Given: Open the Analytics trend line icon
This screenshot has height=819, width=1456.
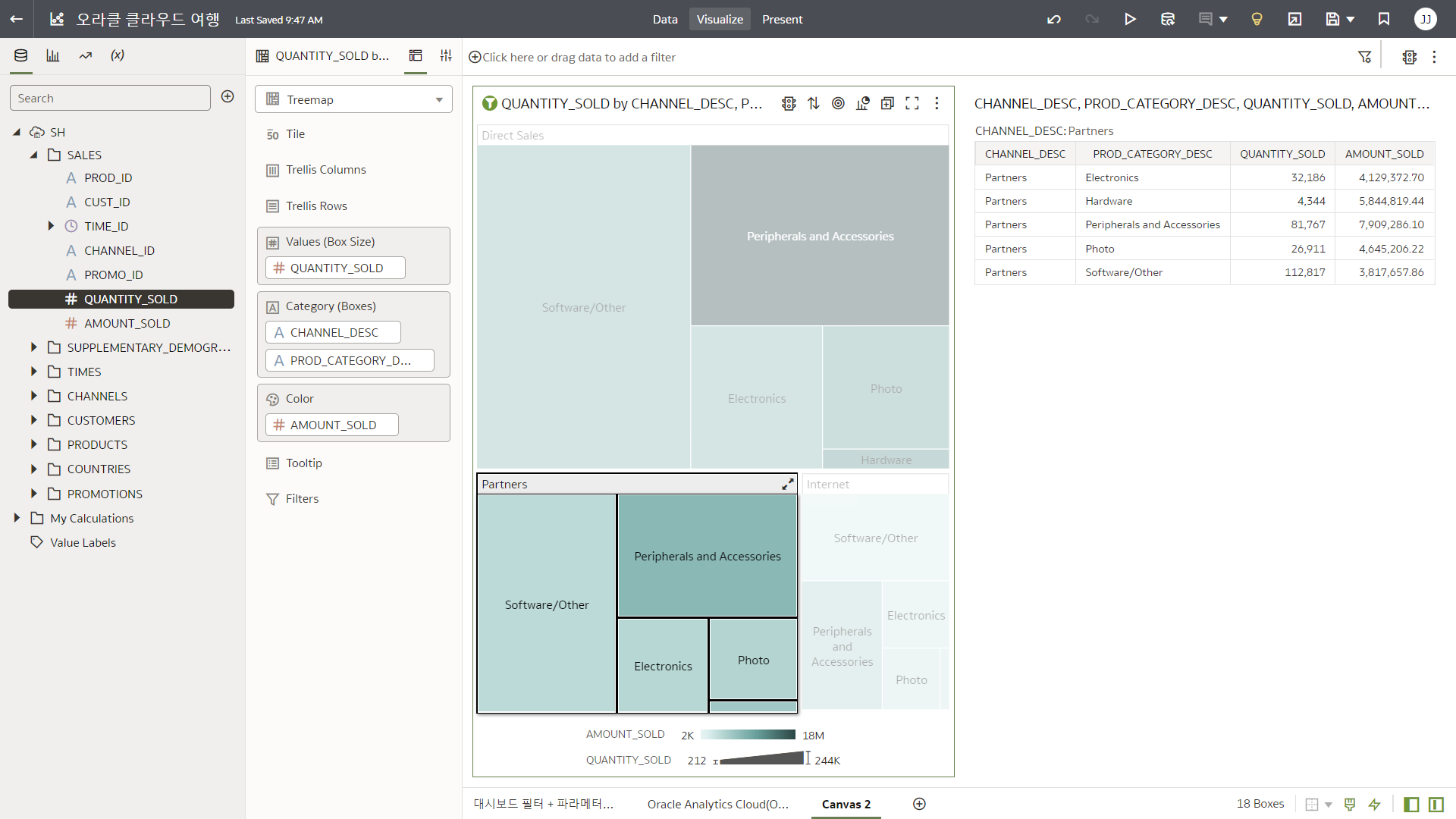Looking at the screenshot, I should pyautogui.click(x=85, y=55).
